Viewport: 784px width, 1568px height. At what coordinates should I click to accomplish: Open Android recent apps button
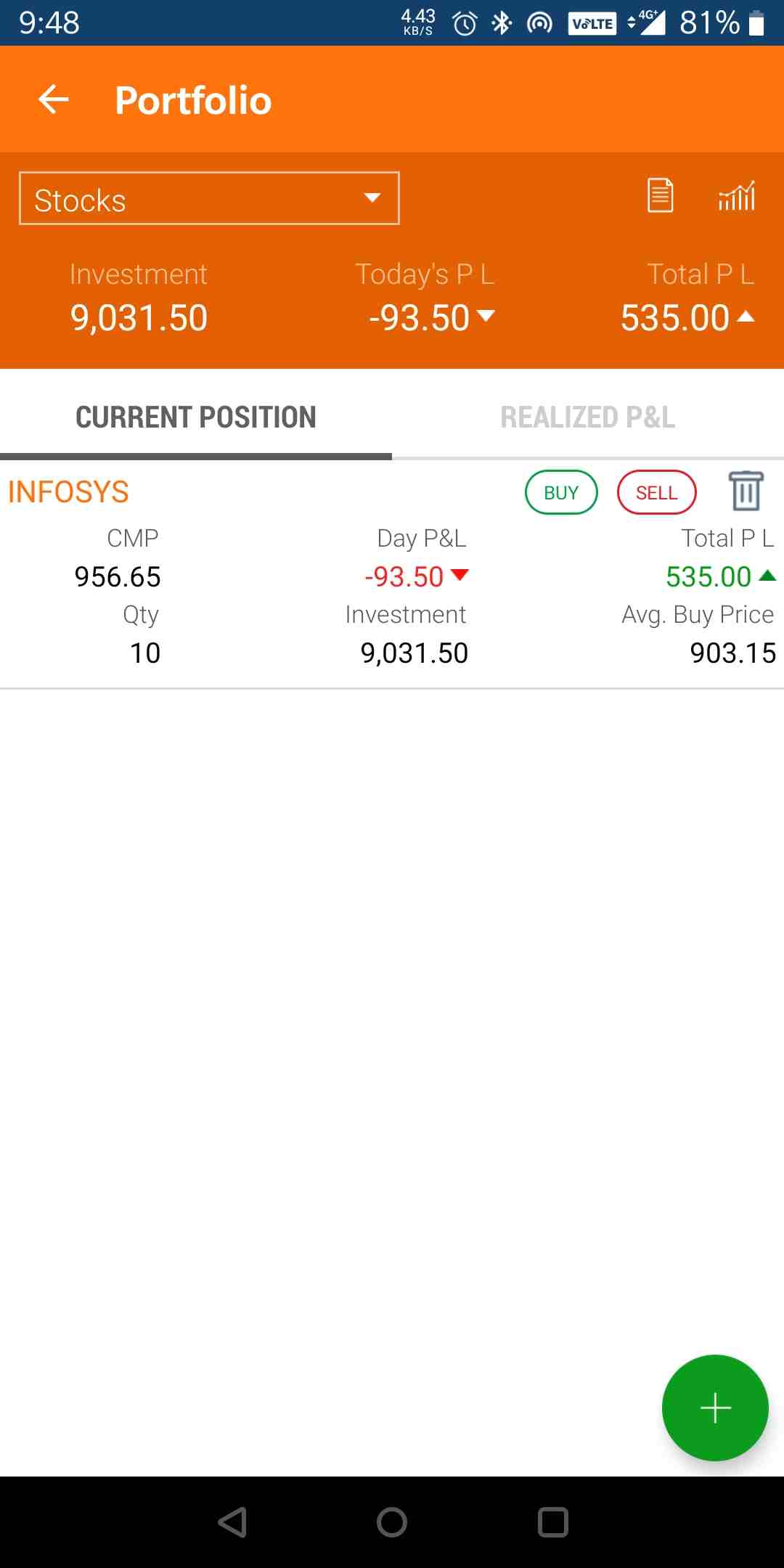point(552,1522)
